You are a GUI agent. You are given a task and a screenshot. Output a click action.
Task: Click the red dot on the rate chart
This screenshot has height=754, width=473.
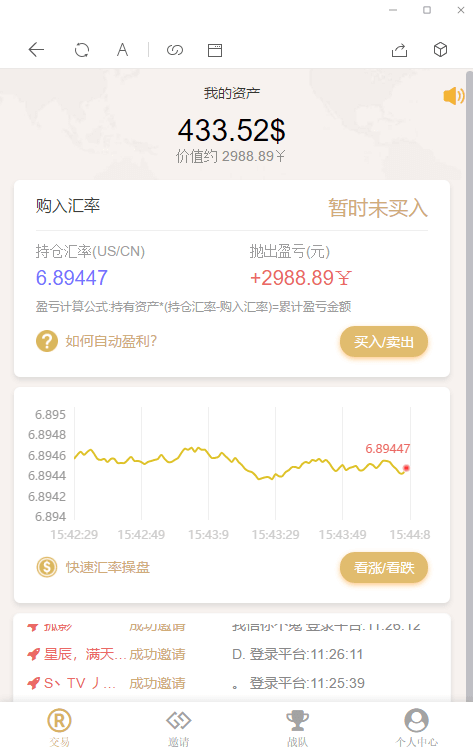pos(406,468)
